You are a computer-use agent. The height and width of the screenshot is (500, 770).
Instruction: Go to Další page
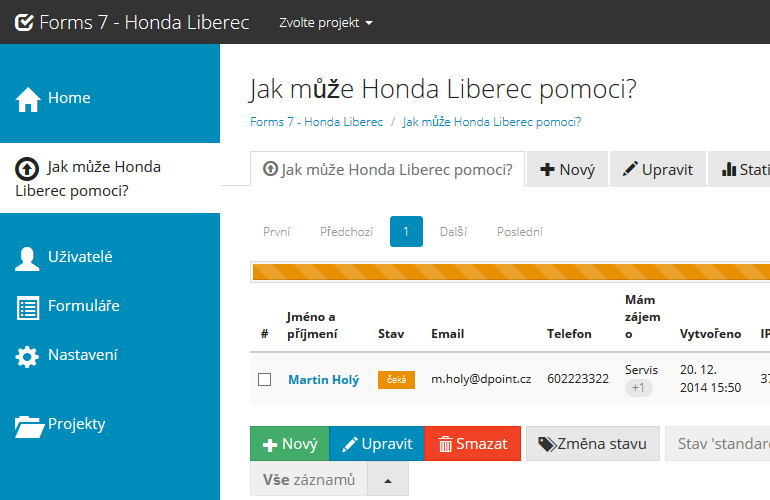(x=453, y=231)
